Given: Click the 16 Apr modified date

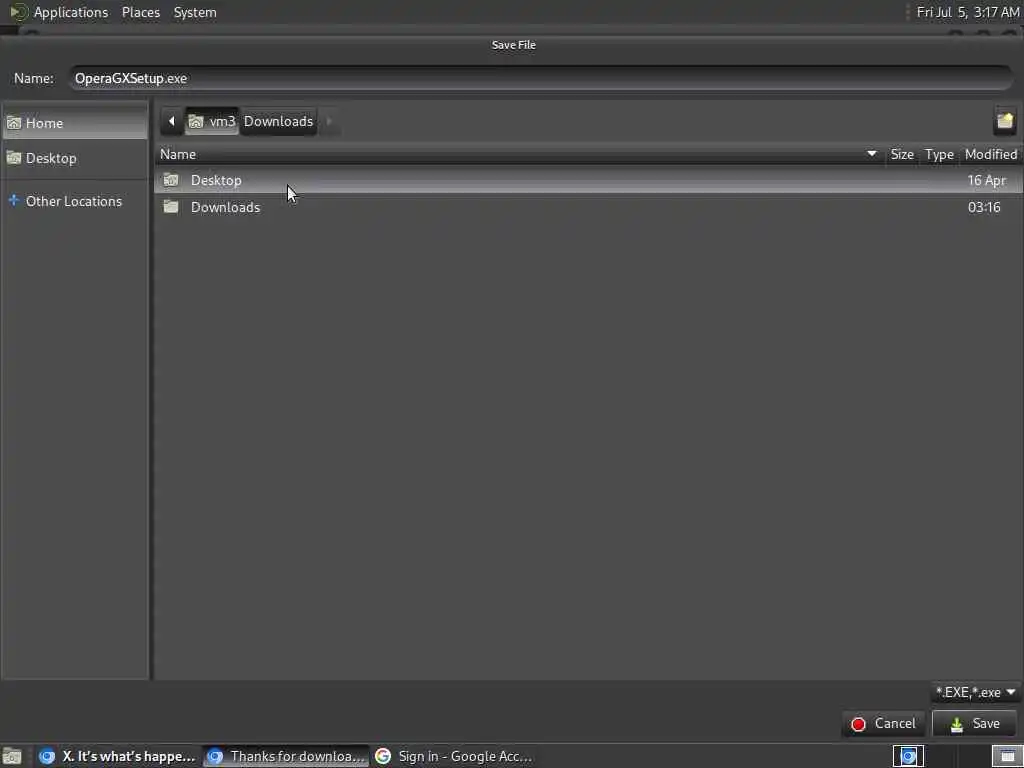Looking at the screenshot, I should pyautogui.click(x=987, y=180).
